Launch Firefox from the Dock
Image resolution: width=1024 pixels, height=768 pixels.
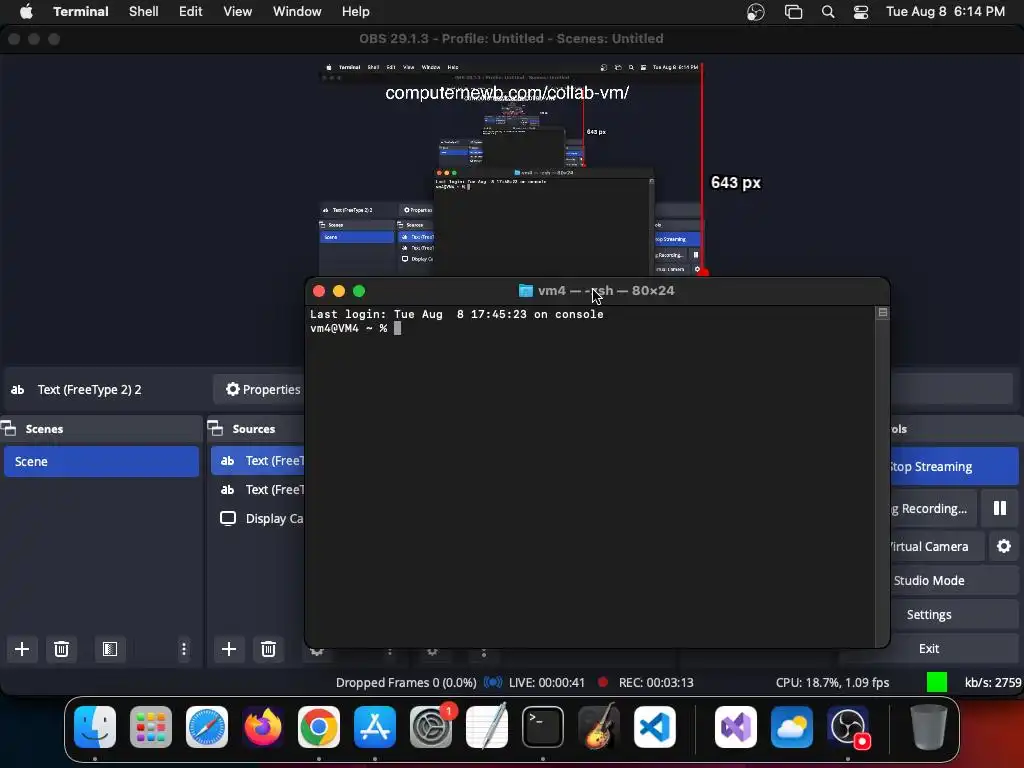[x=263, y=727]
